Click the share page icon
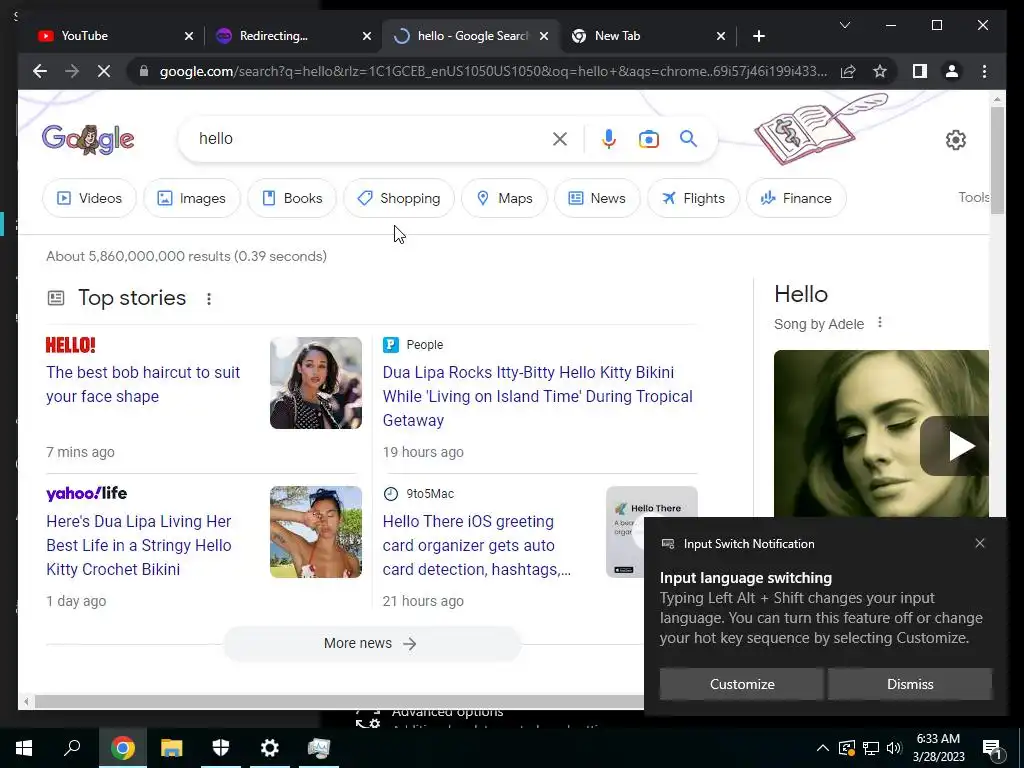This screenshot has width=1024, height=768. click(x=848, y=71)
